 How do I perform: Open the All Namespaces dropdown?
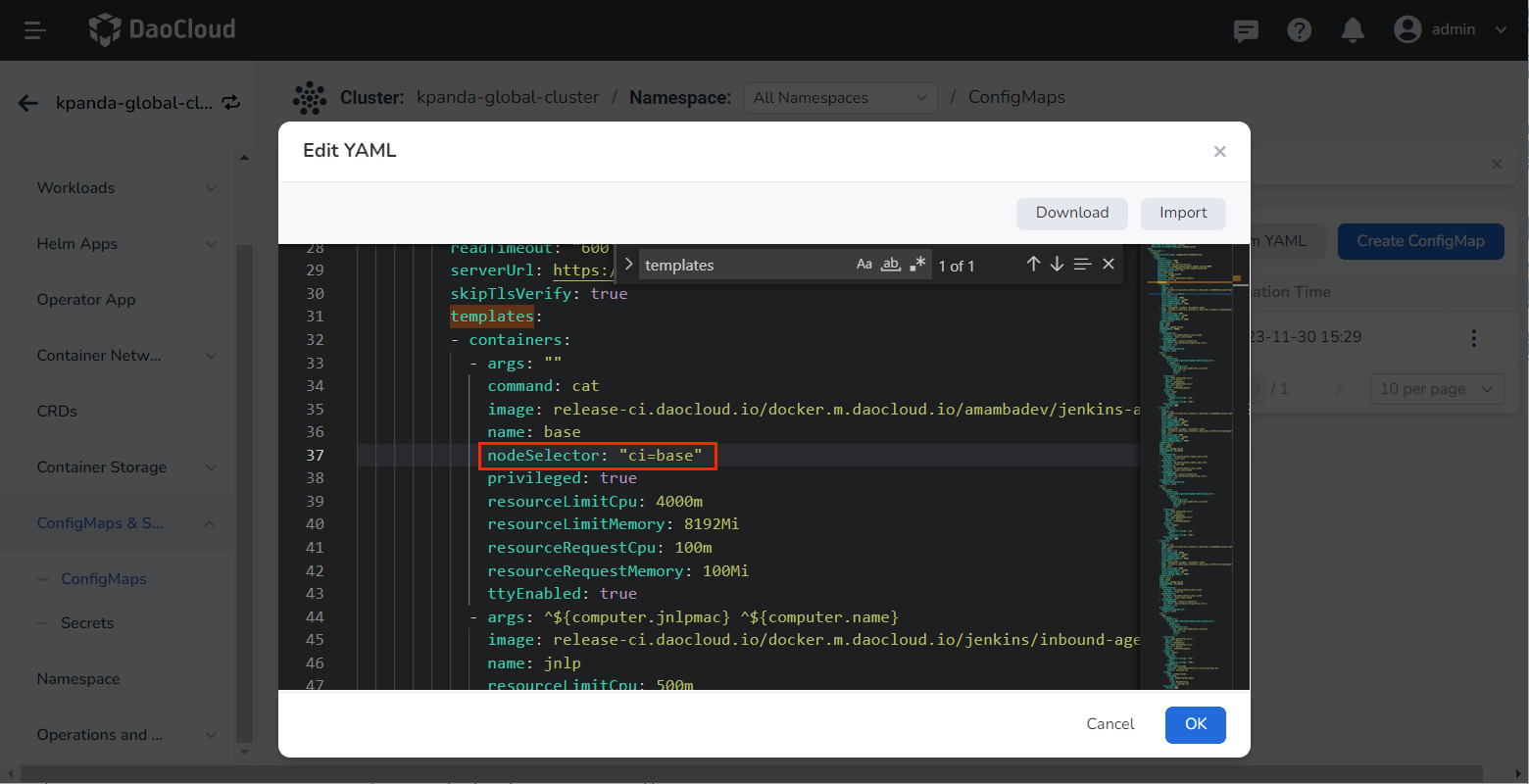pyautogui.click(x=840, y=98)
